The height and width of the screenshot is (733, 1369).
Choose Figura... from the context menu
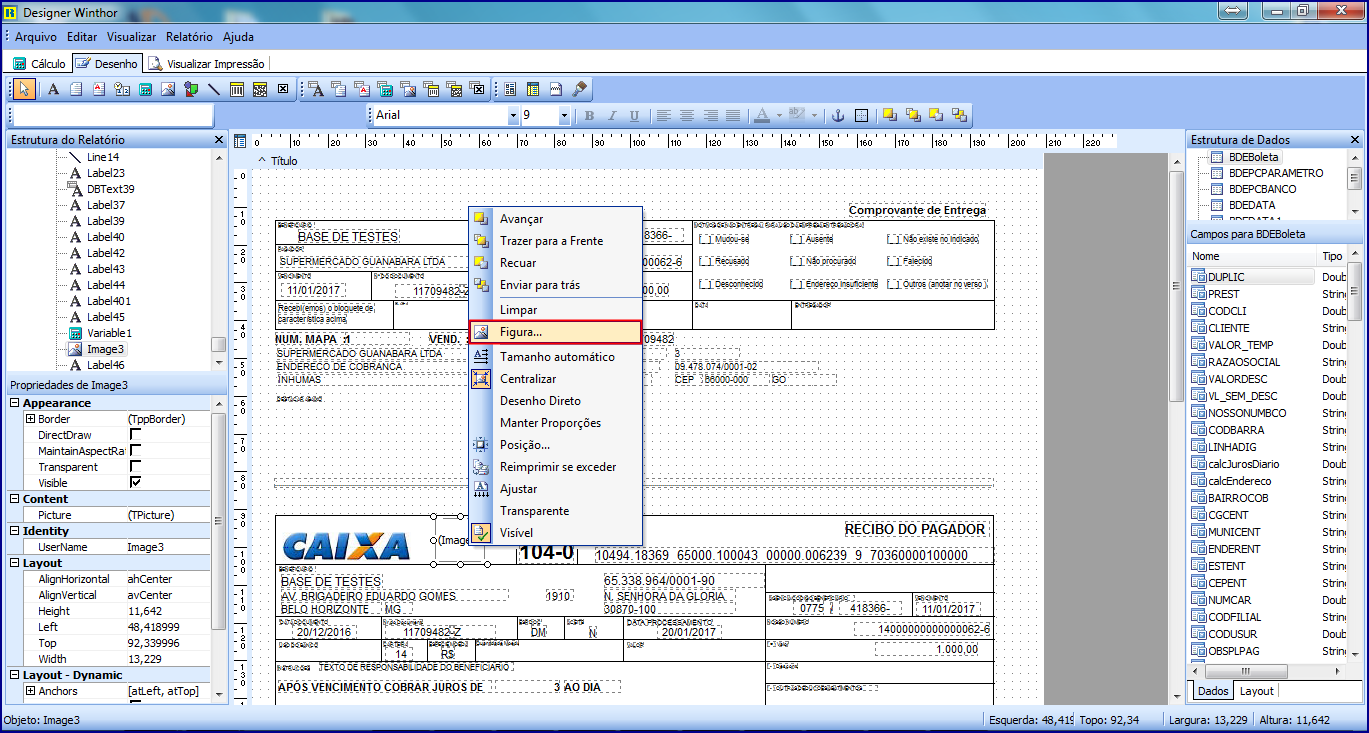[x=555, y=331]
